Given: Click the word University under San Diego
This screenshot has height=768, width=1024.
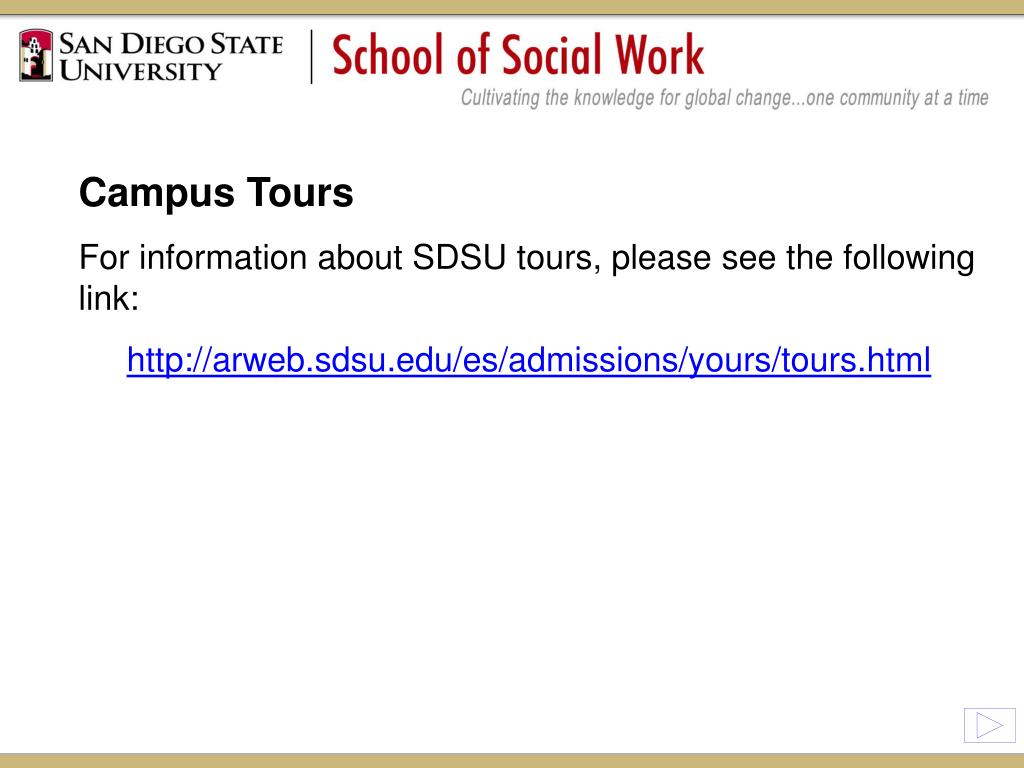Looking at the screenshot, I should [x=141, y=71].
